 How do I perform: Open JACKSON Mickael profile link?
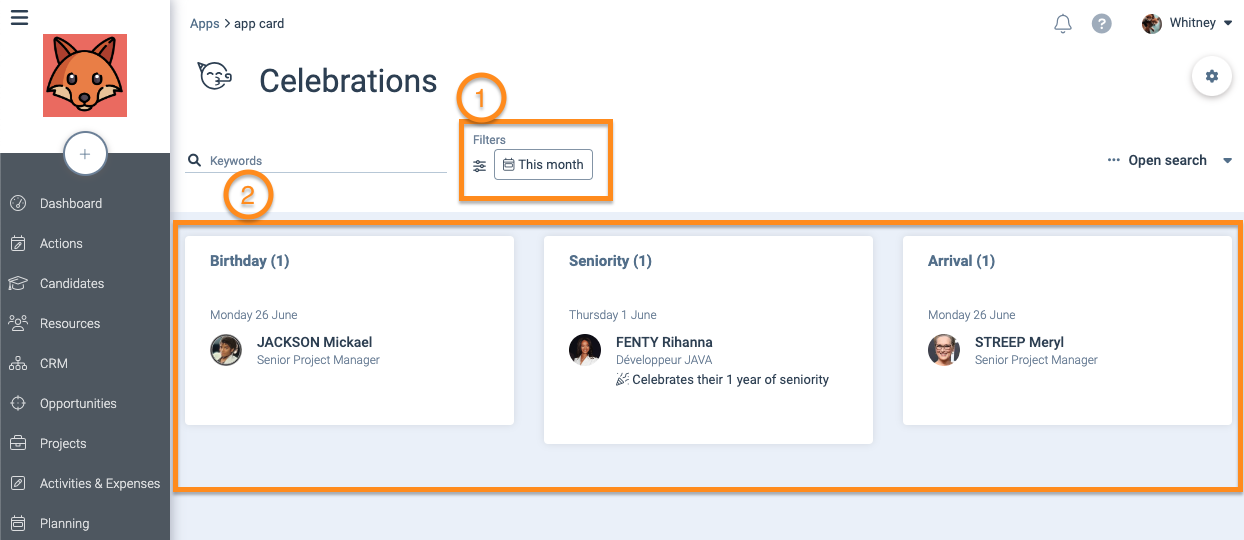pyautogui.click(x=314, y=342)
